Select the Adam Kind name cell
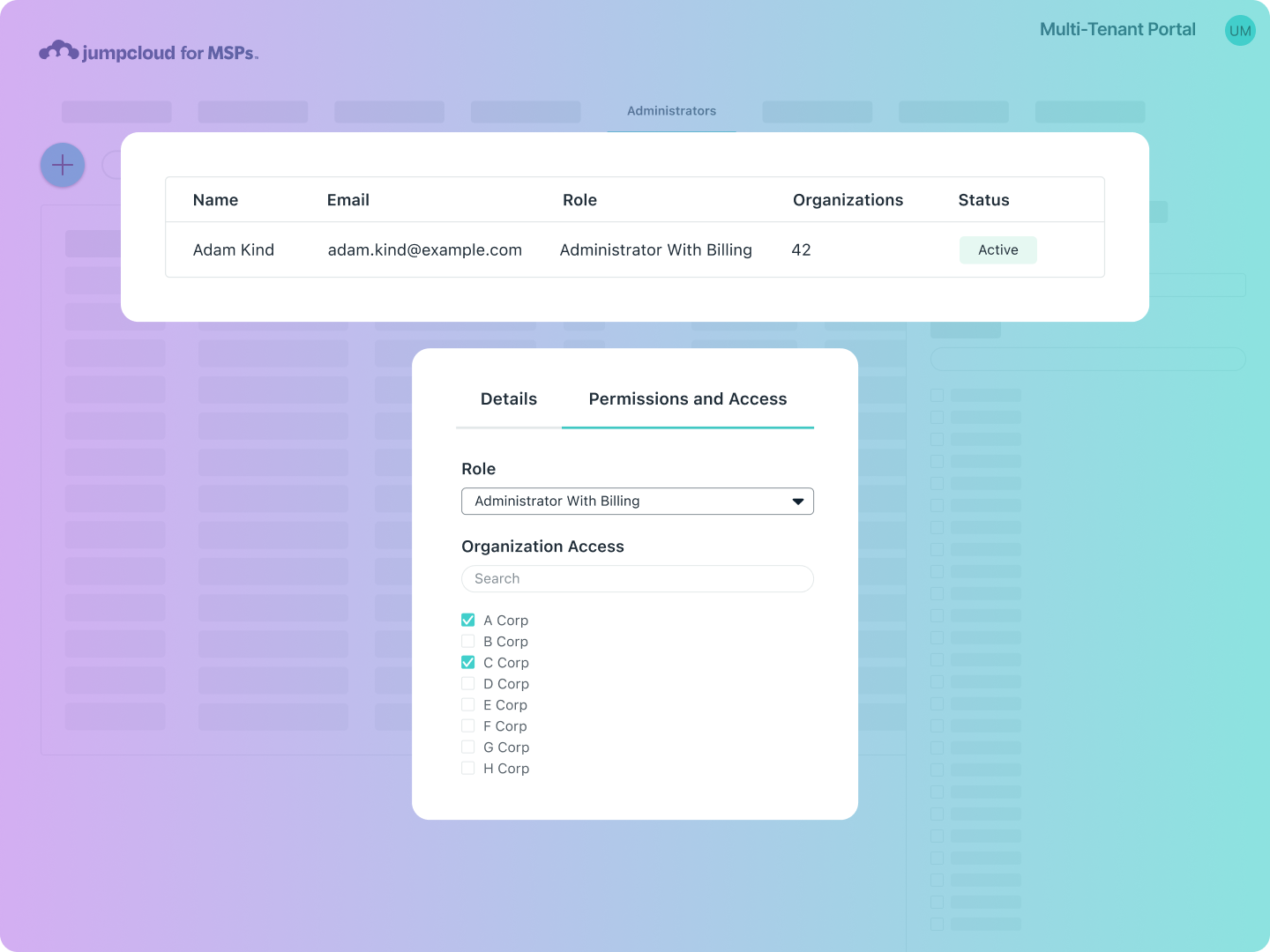 click(234, 250)
